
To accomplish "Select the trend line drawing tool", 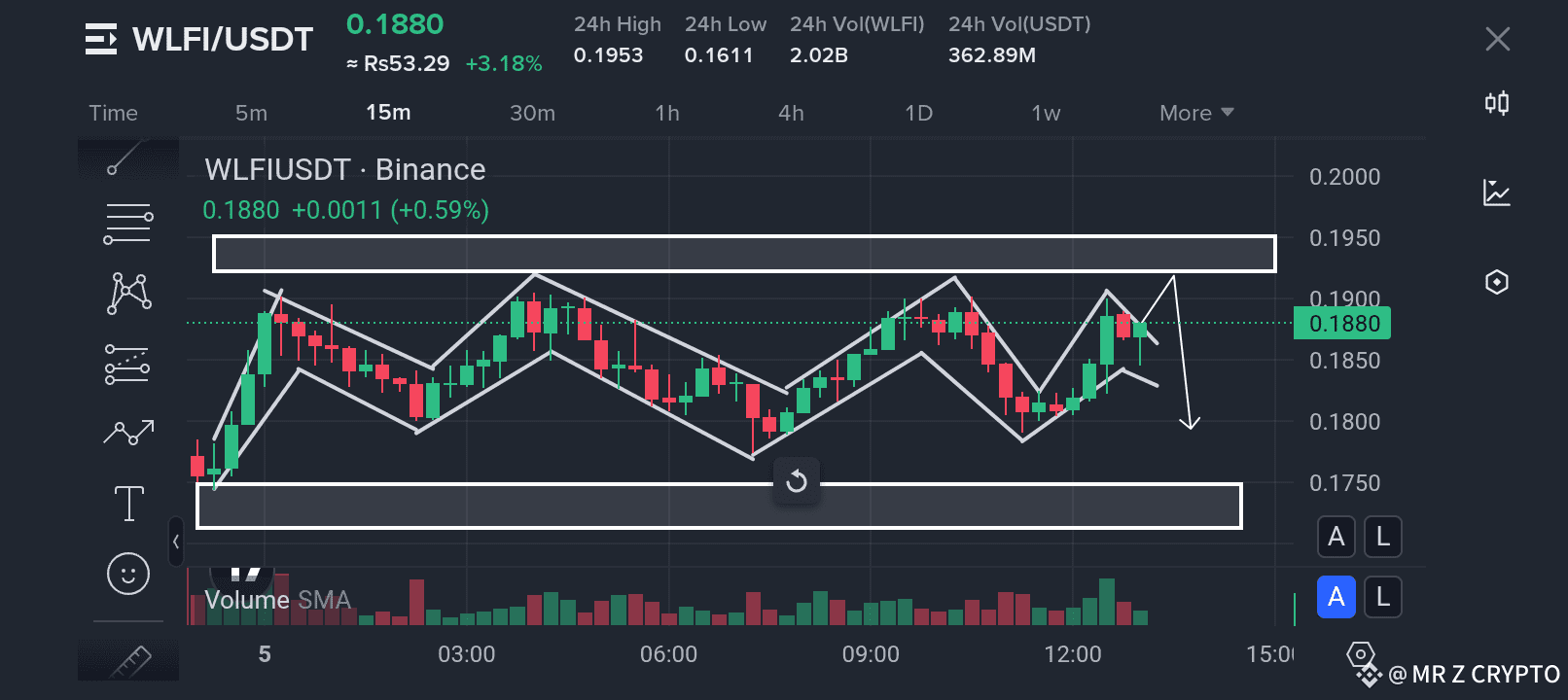I will click(127, 158).
